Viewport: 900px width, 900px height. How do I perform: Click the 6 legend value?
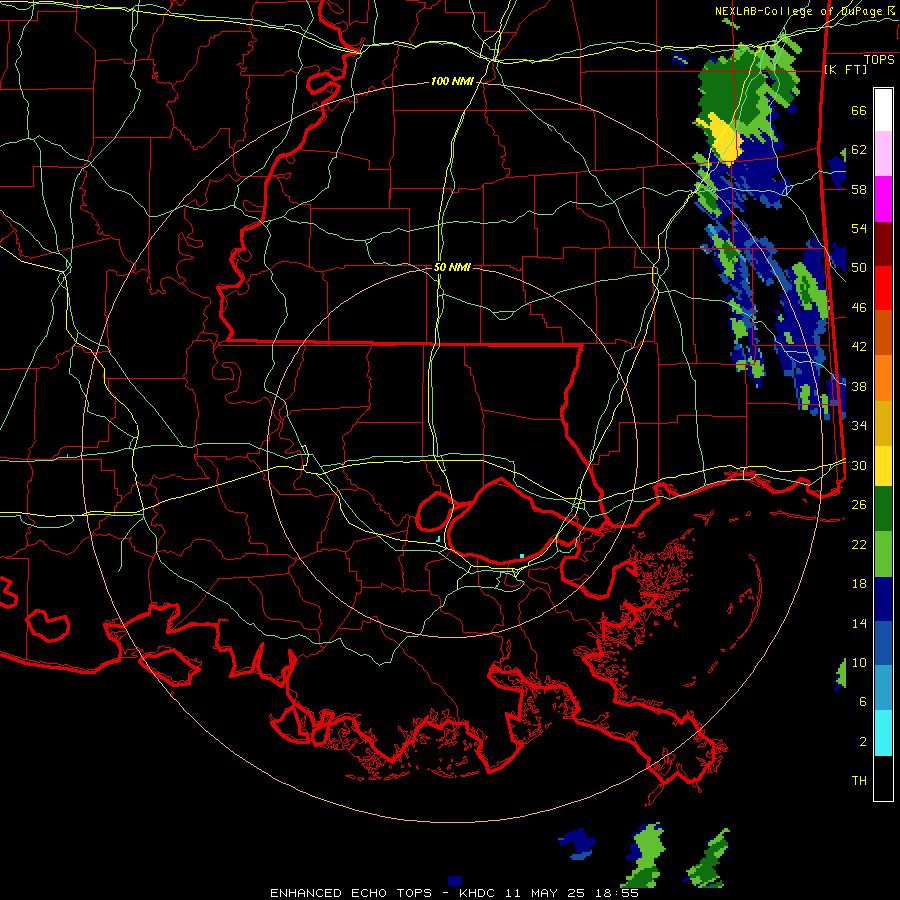click(x=863, y=702)
